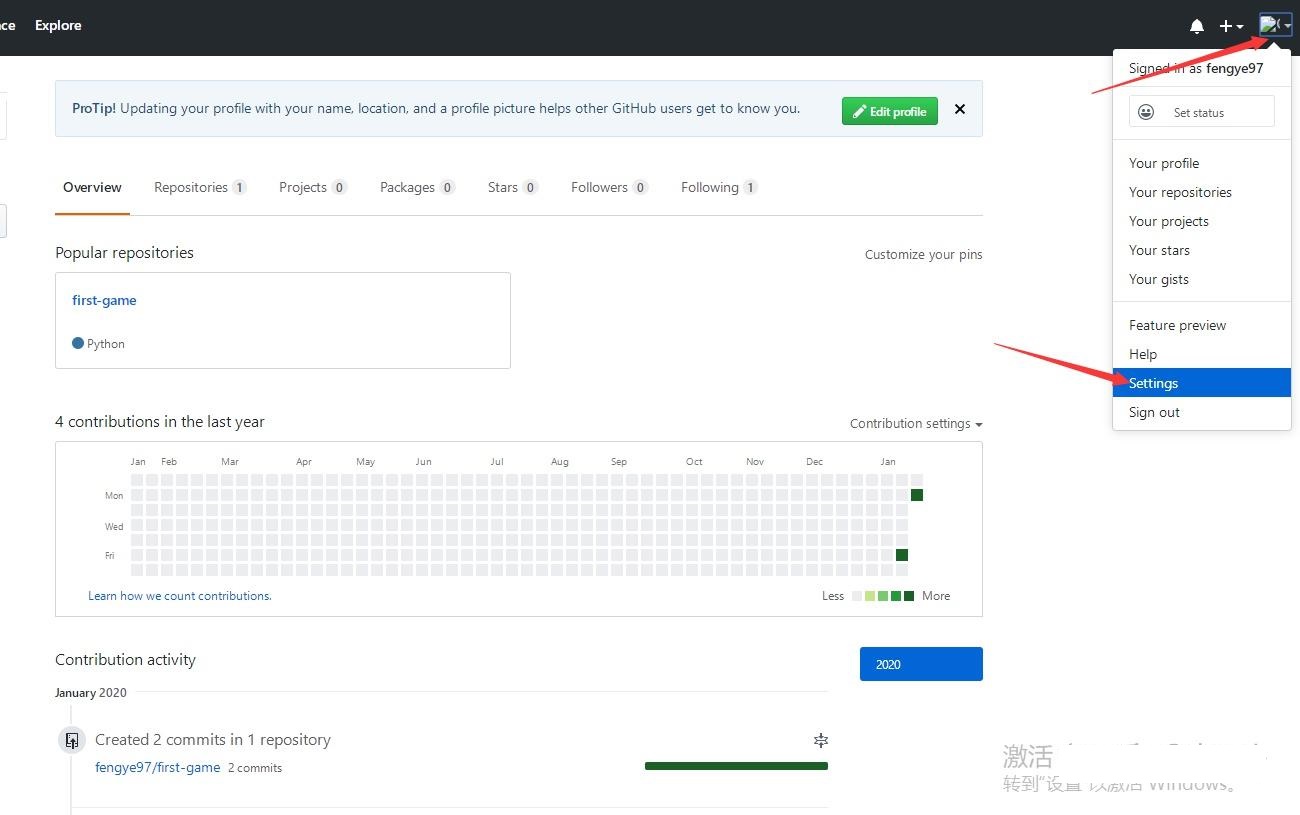Collapse the commits activity toggle icon
The width and height of the screenshot is (1300, 815).
(x=821, y=740)
